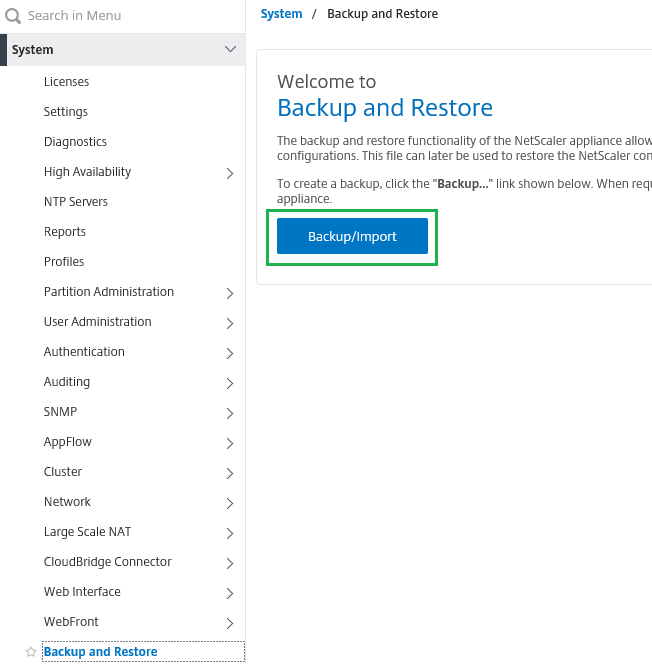The width and height of the screenshot is (652, 664).
Task: Expand Partition Administration chevron
Action: pyautogui.click(x=230, y=293)
